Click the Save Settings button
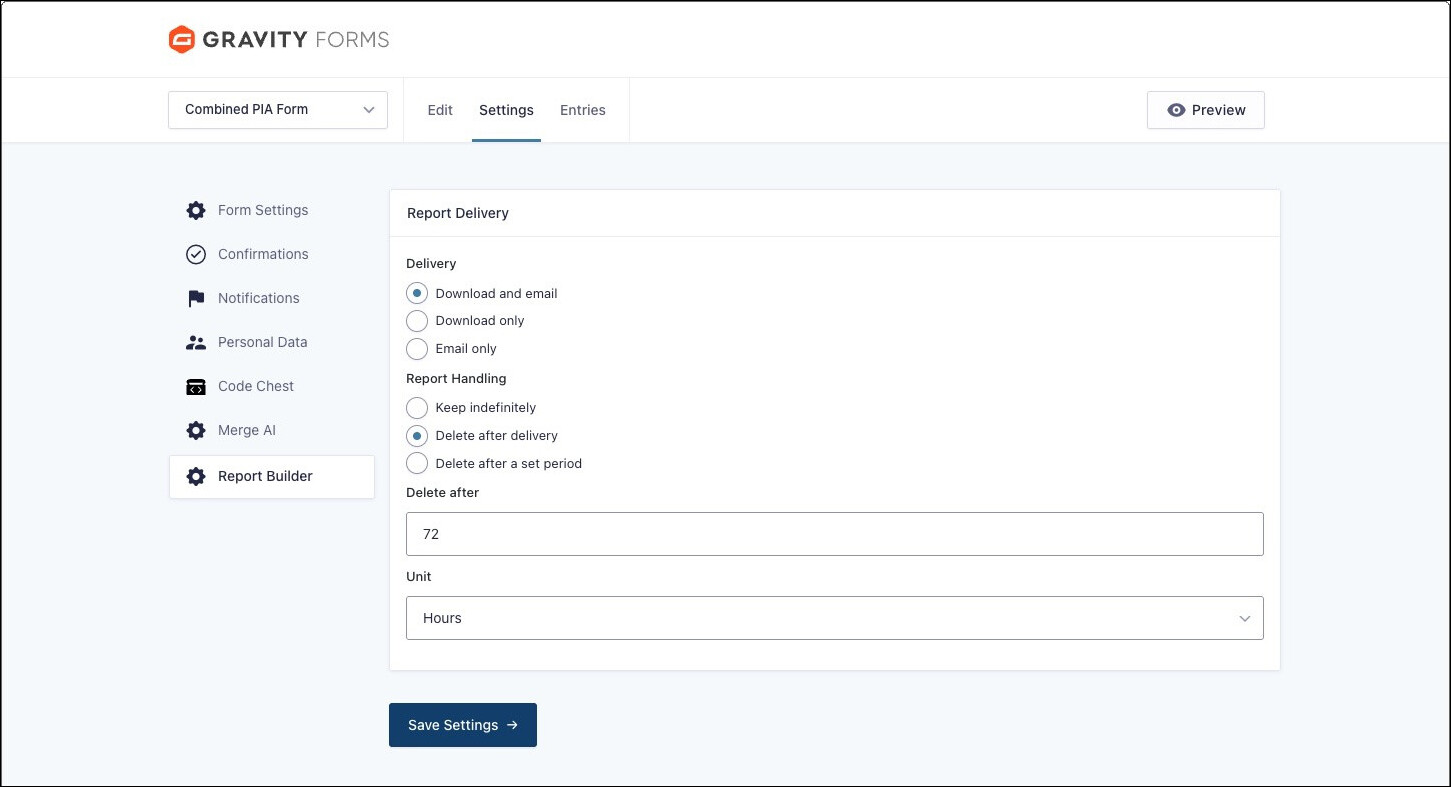The height and width of the screenshot is (787, 1451). point(462,725)
